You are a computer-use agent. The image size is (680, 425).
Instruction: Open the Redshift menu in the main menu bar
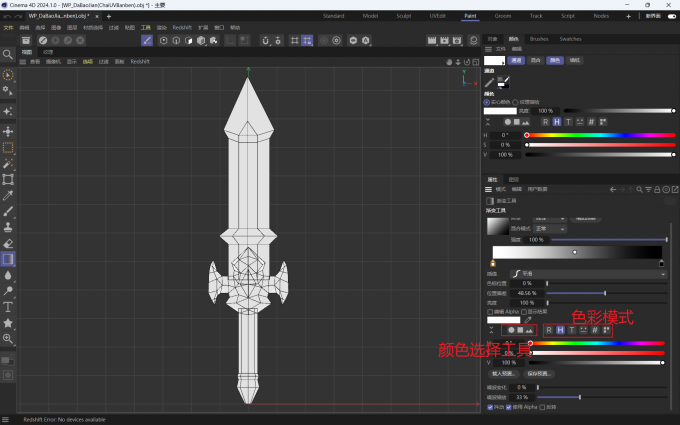click(182, 27)
